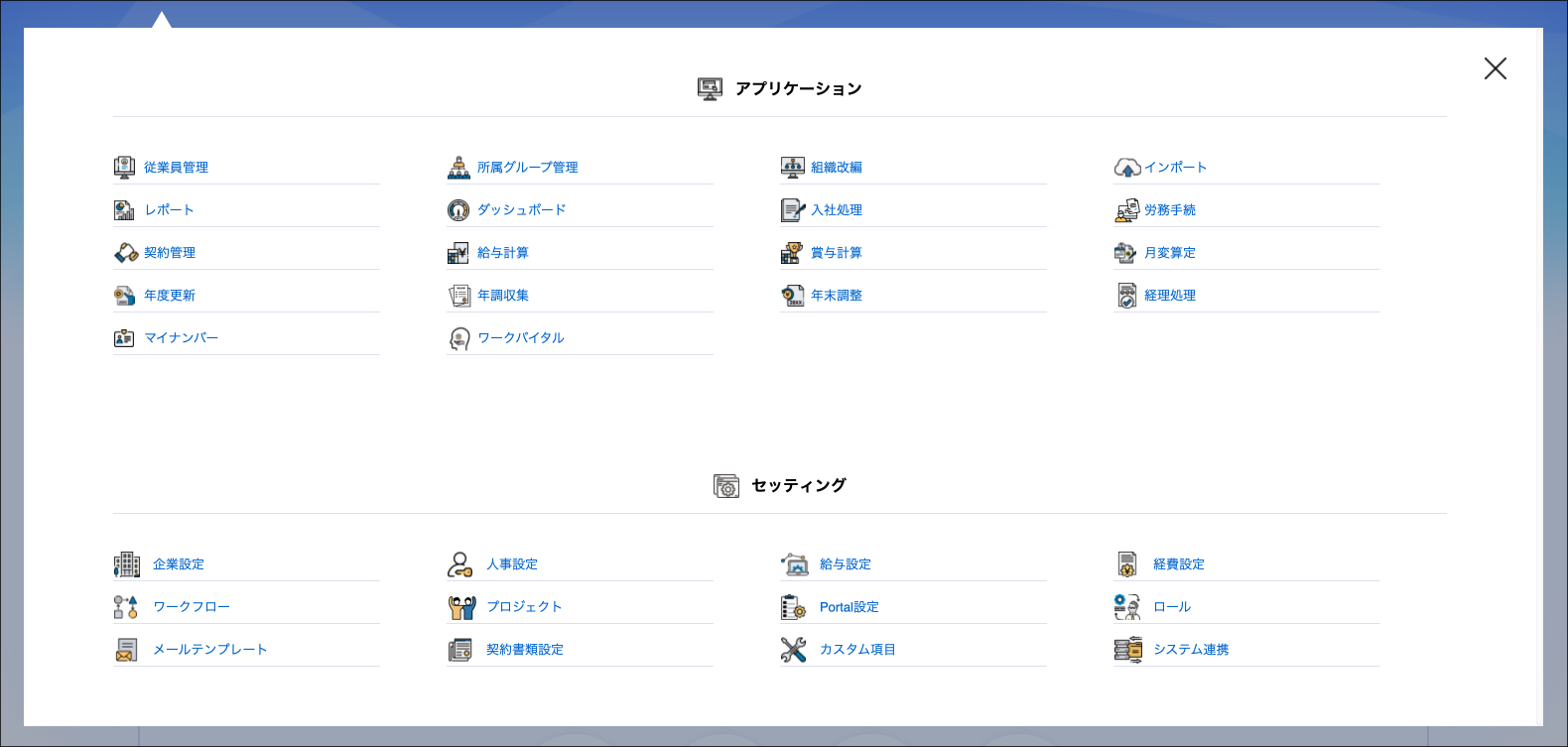Image resolution: width=1568 pixels, height=747 pixels.
Task: Close the application menu overlay
Action: pos(1495,68)
